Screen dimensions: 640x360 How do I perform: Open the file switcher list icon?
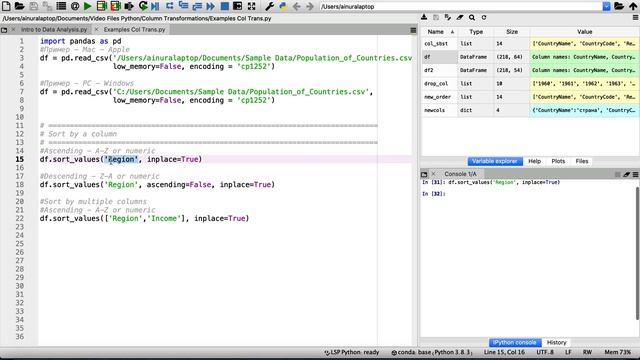click(x=61, y=6)
